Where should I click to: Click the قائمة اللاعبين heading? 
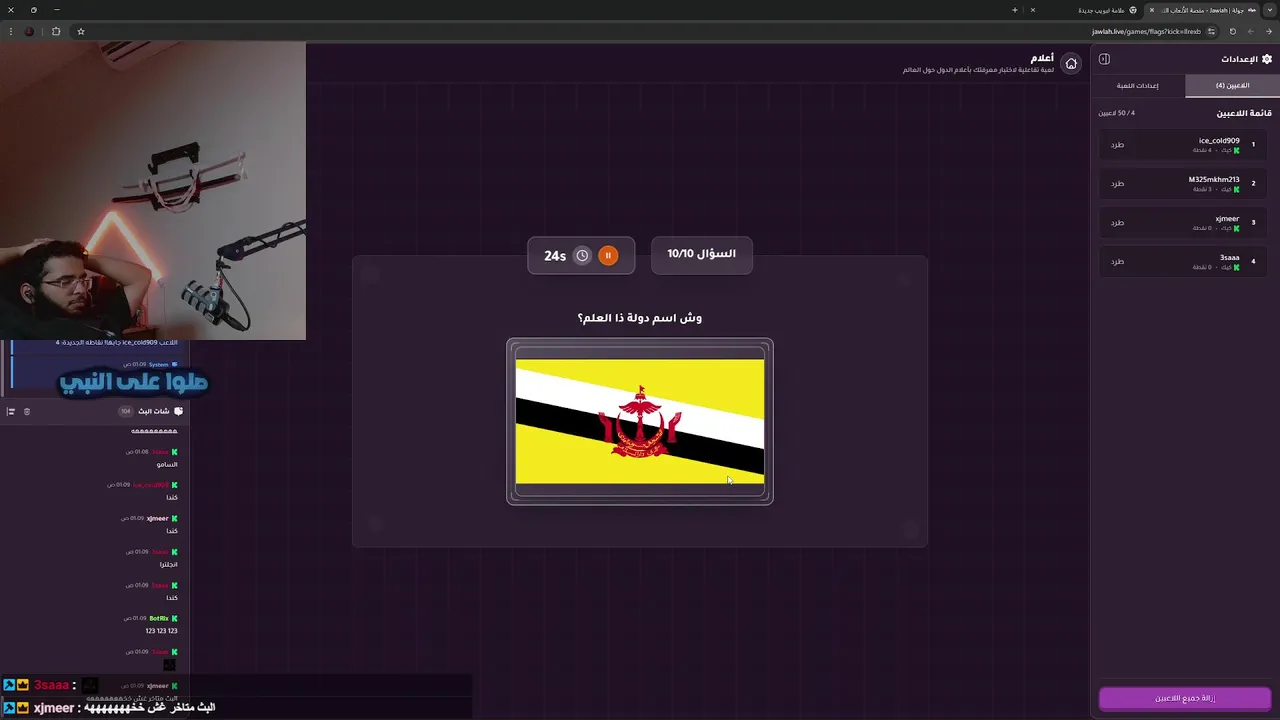[x=1244, y=113]
